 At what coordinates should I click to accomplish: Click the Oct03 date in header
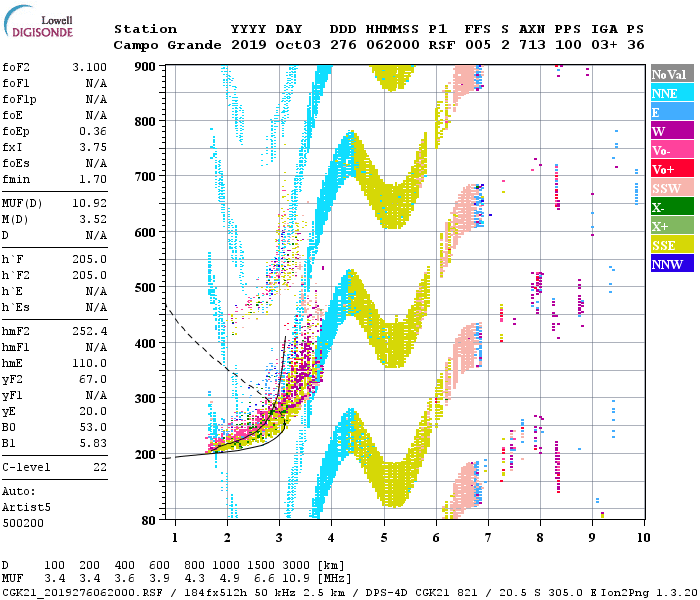(x=298, y=45)
